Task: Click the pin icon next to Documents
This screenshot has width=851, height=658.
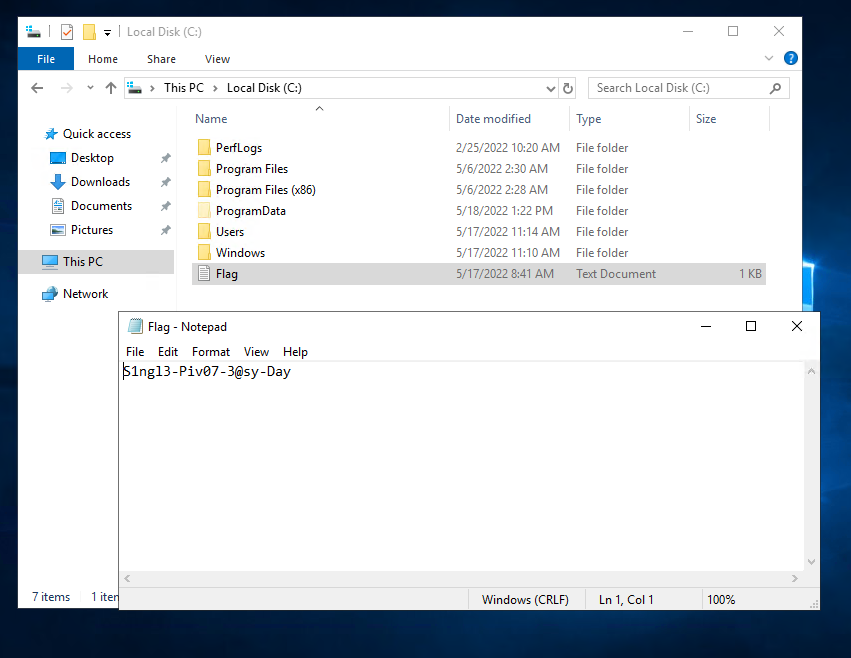Action: pyautogui.click(x=166, y=206)
